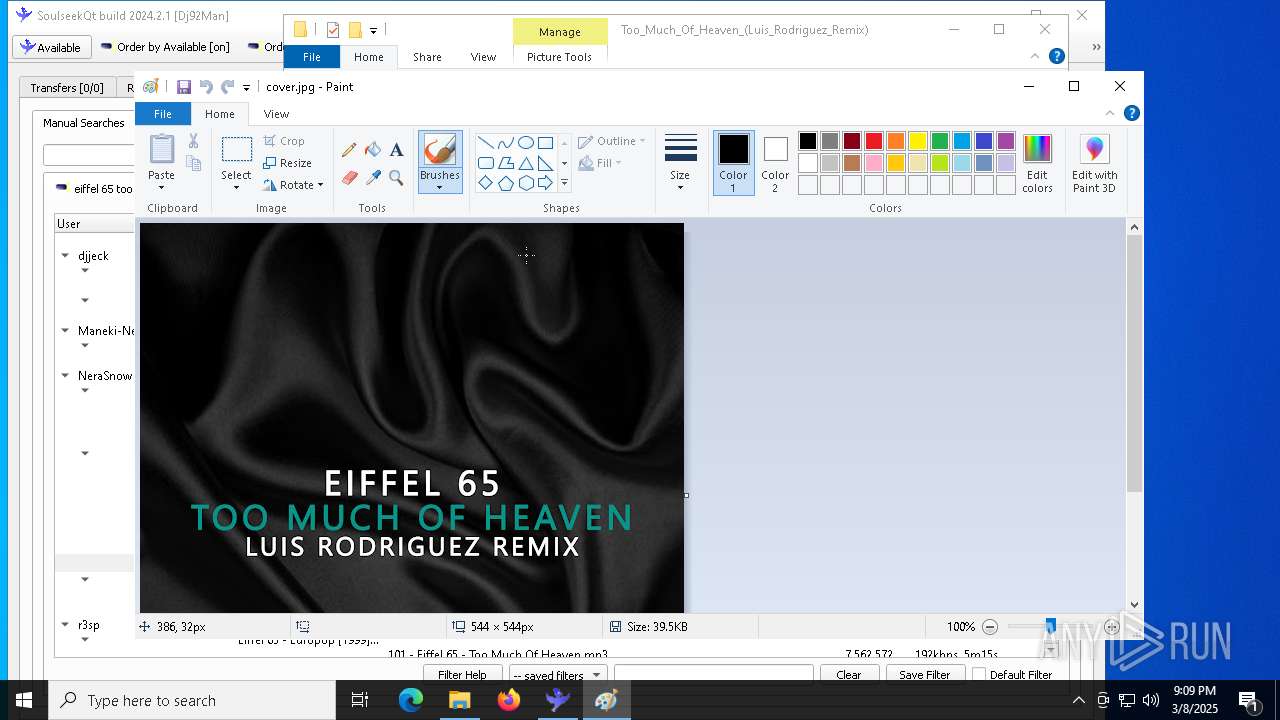Open the Brushes dropdown arrow
Image resolution: width=1280 pixels, height=720 pixels.
(440, 187)
